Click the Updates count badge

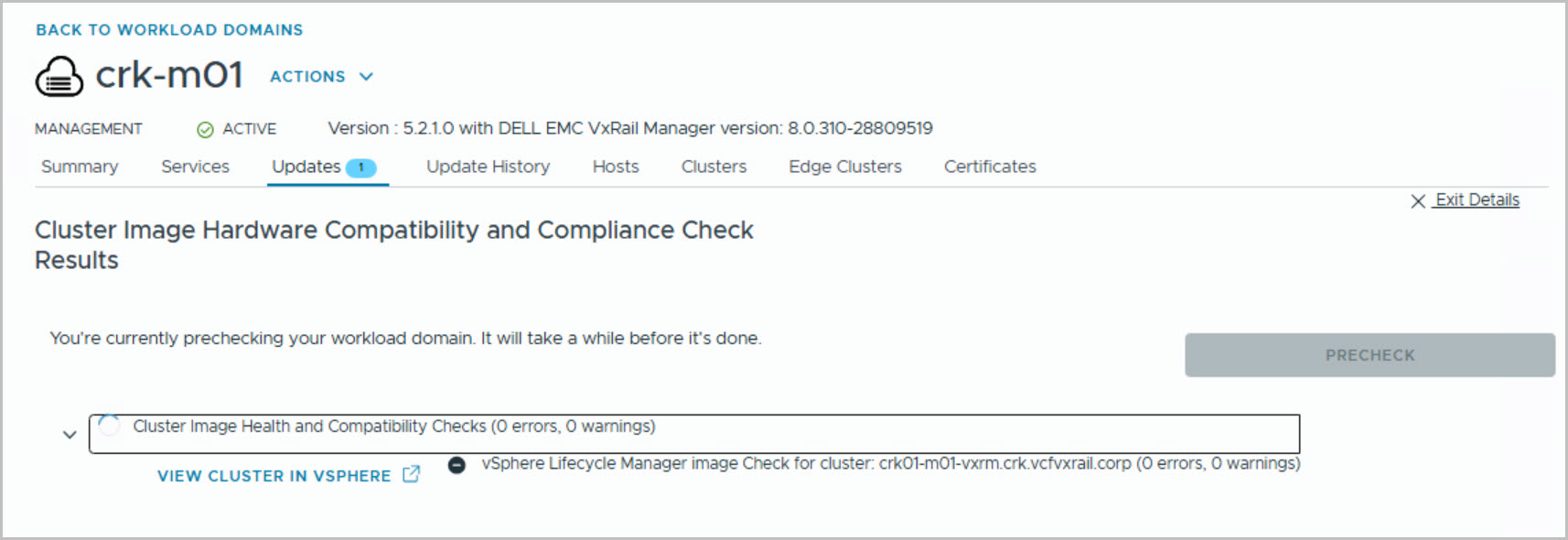(361, 167)
